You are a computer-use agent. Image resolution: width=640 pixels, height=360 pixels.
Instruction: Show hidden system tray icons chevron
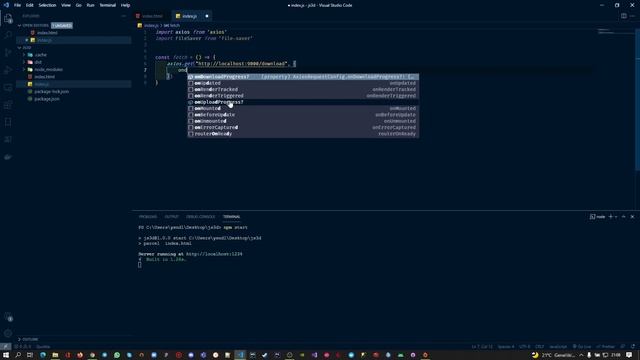(581, 355)
